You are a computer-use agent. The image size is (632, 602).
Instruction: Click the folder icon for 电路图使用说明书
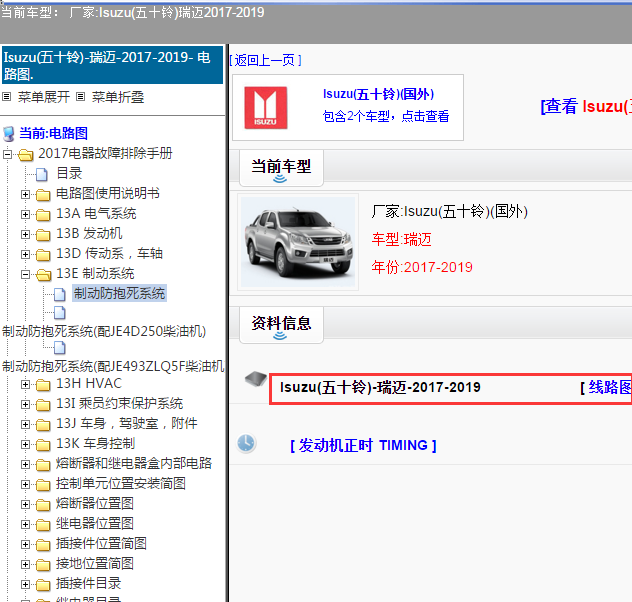click(x=43, y=195)
